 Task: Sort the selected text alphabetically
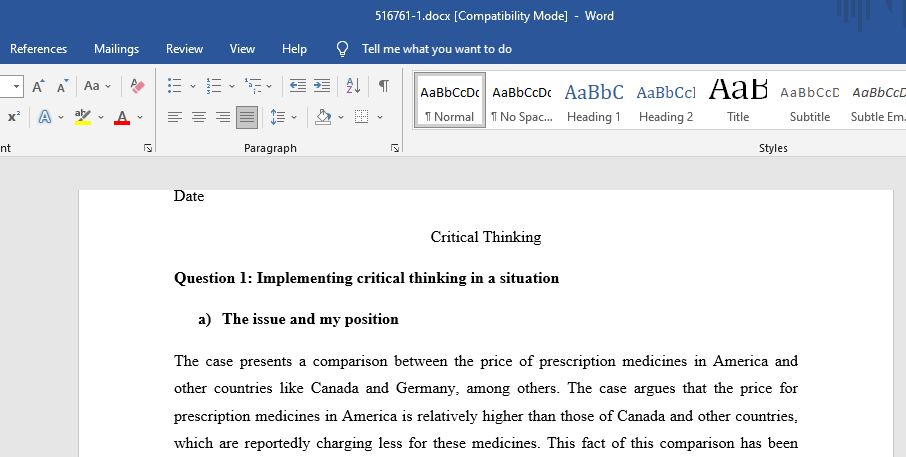pyautogui.click(x=353, y=86)
